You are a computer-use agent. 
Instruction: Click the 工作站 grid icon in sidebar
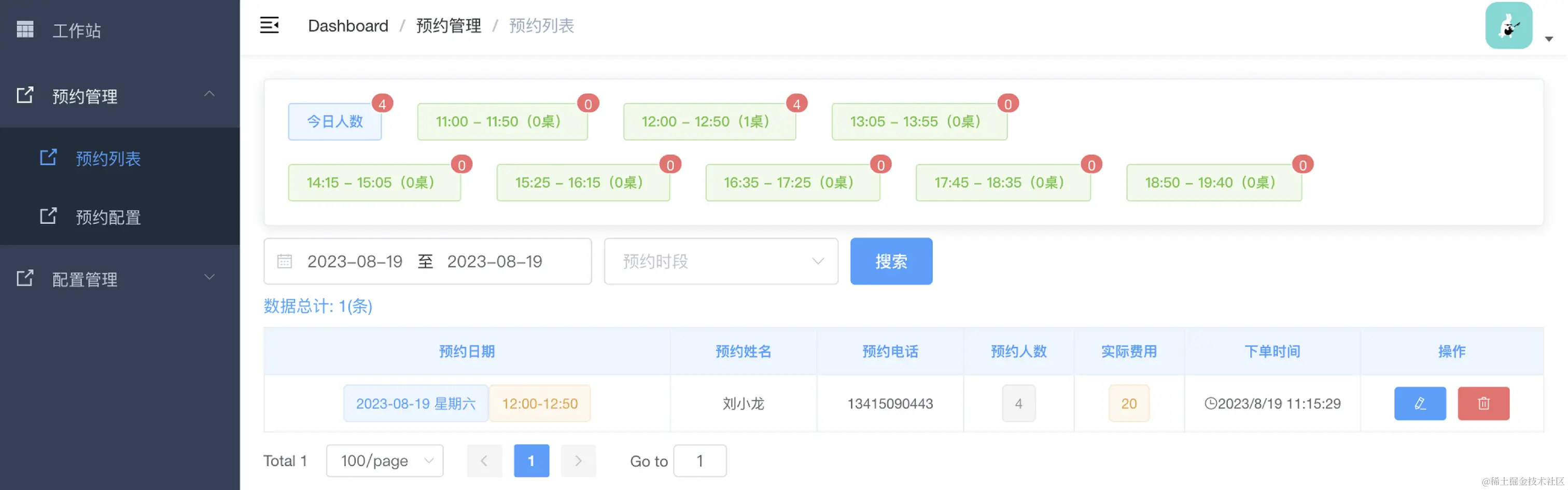click(25, 29)
